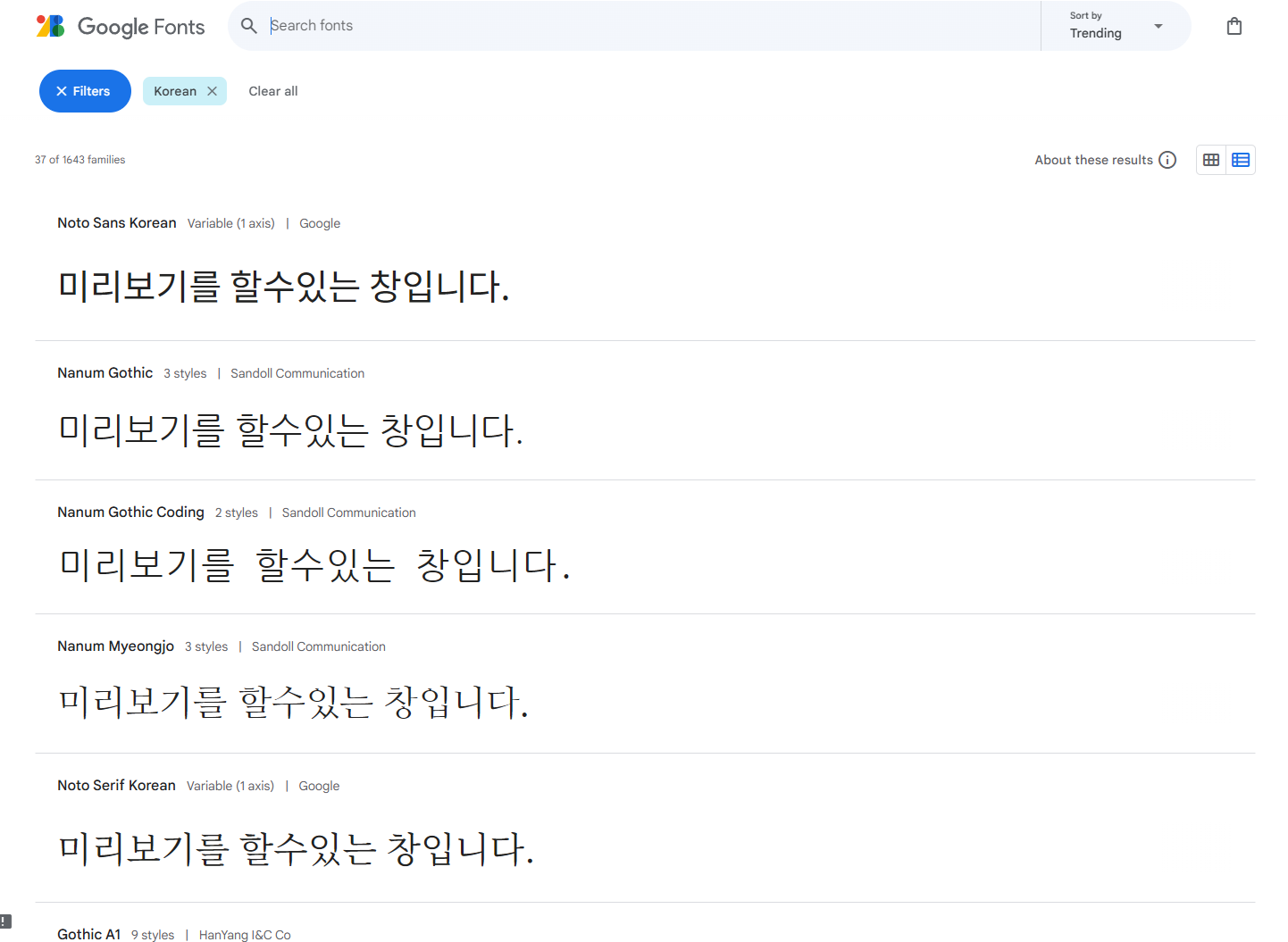
Task: Click 'Google' designer of Noto Serif Korean
Action: pyautogui.click(x=319, y=786)
